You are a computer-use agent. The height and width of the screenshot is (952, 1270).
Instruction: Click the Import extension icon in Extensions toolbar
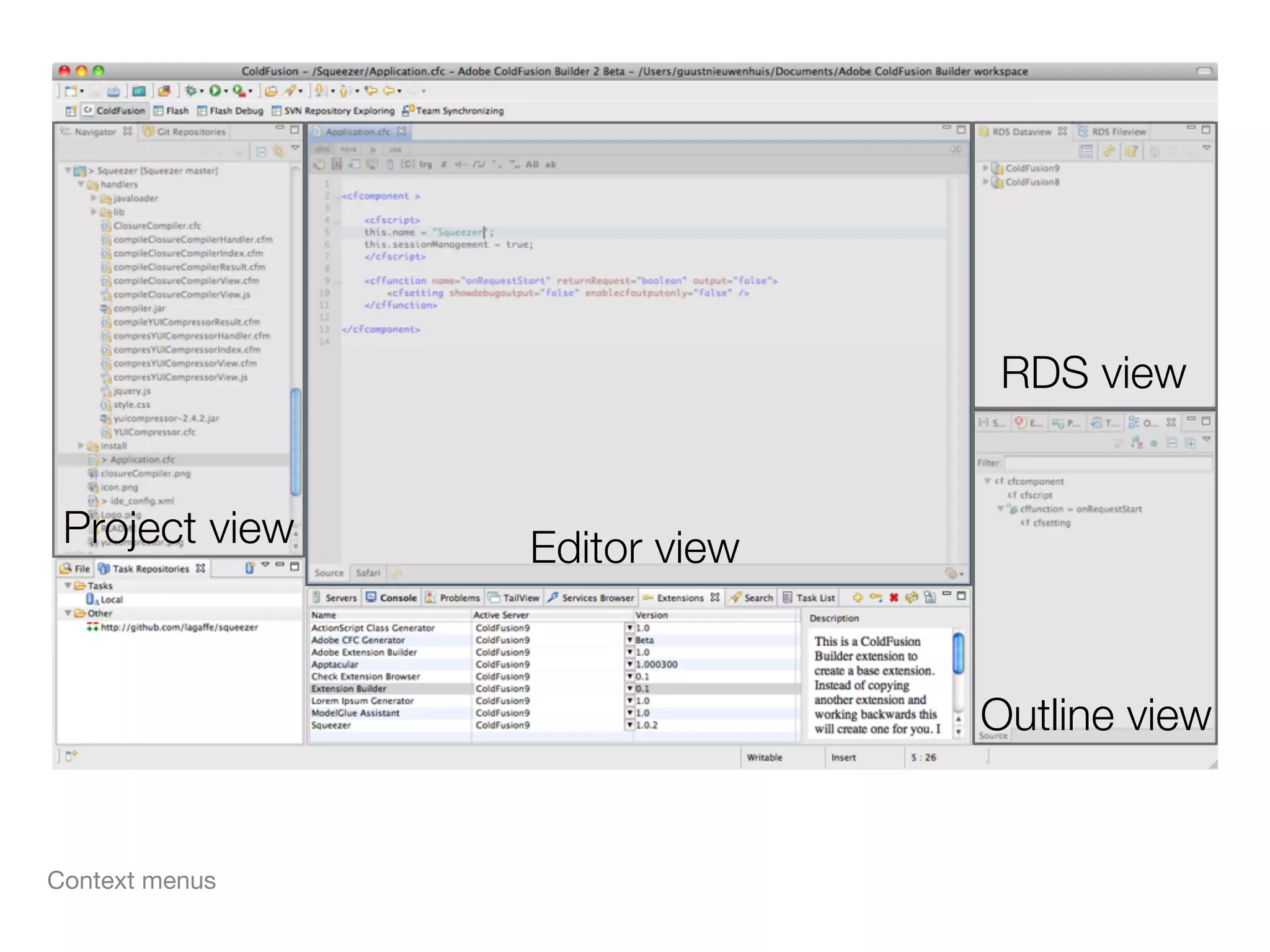click(930, 597)
